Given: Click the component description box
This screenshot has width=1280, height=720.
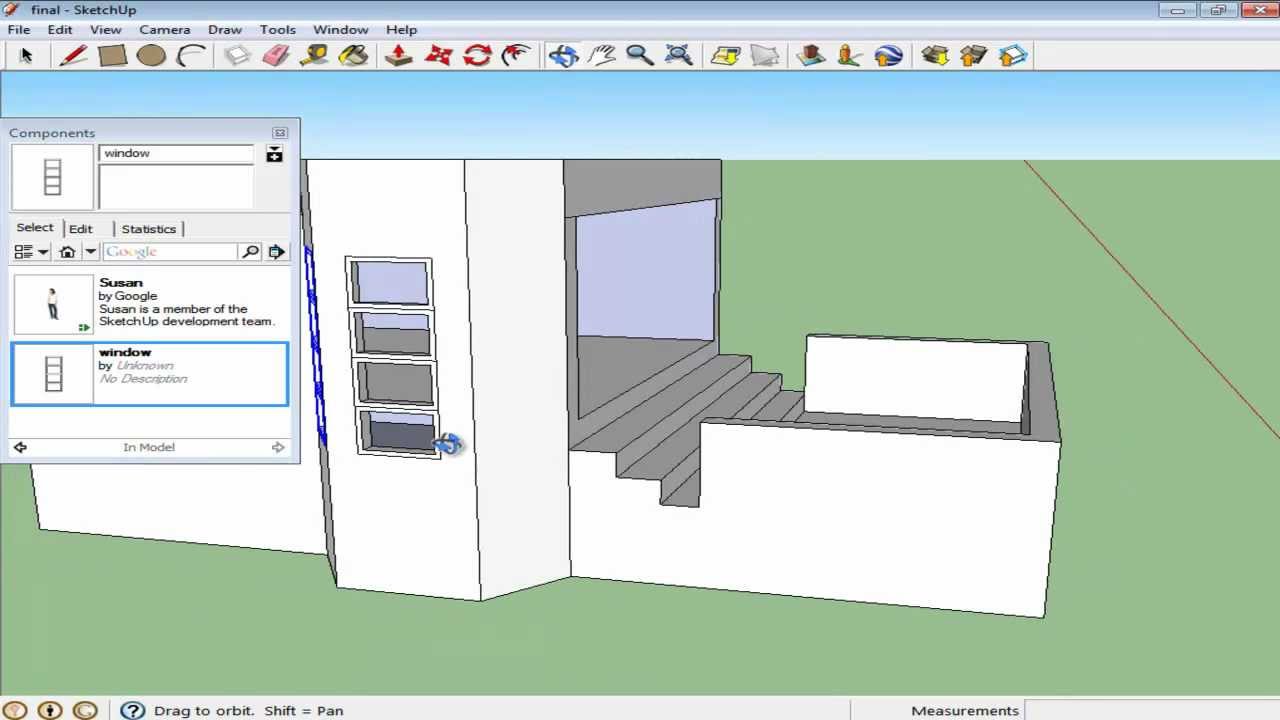Looking at the screenshot, I should [x=177, y=187].
